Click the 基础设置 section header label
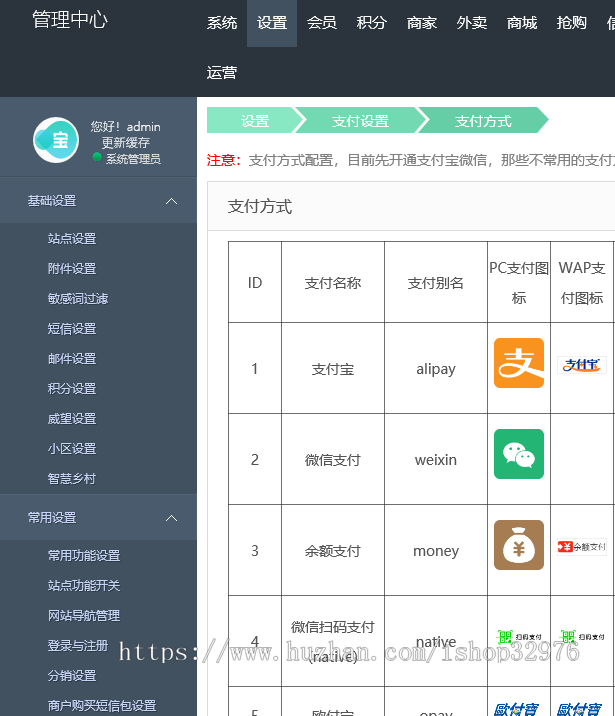The image size is (615, 716). click(x=52, y=201)
